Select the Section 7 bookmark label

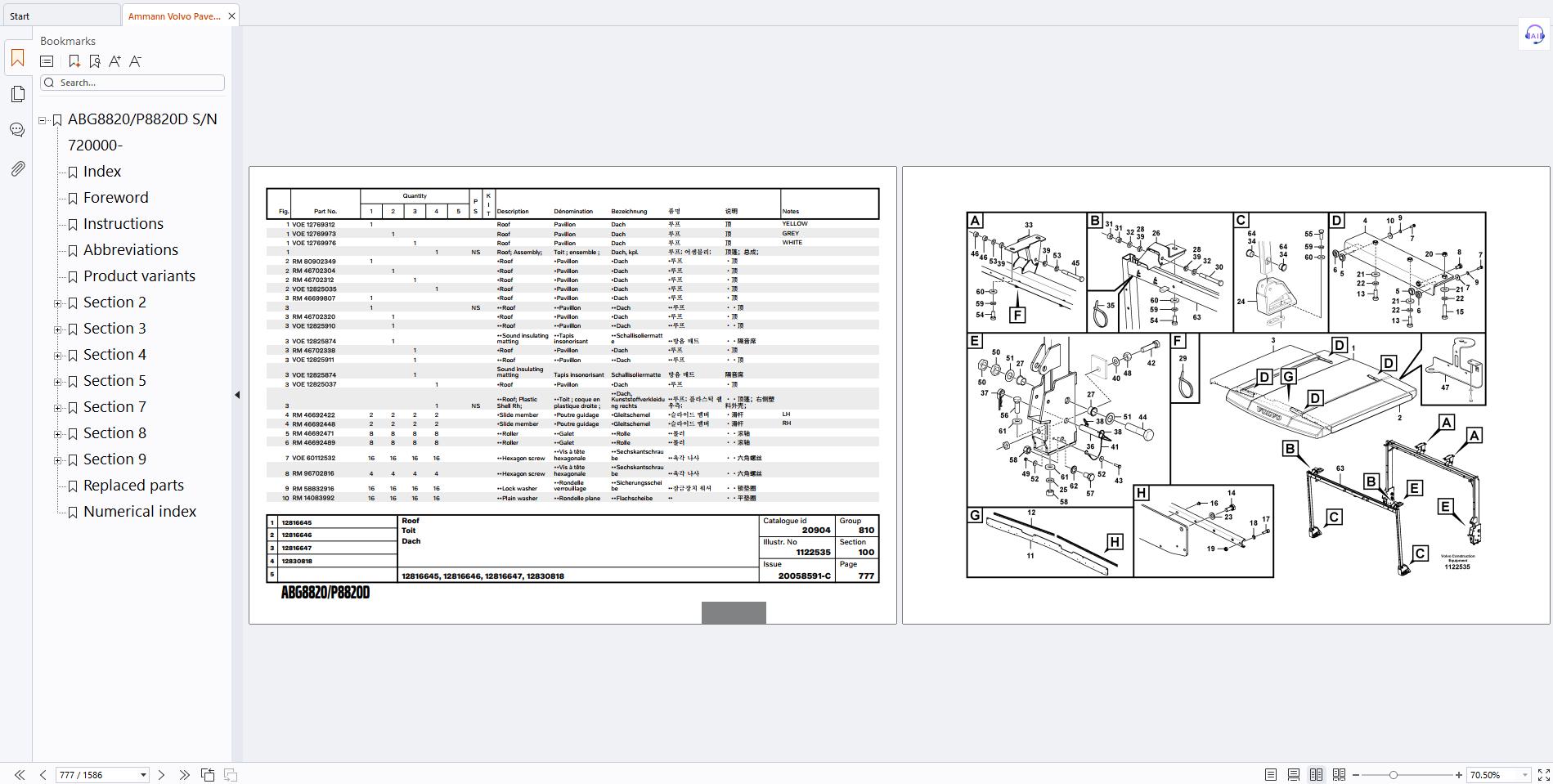click(x=114, y=406)
